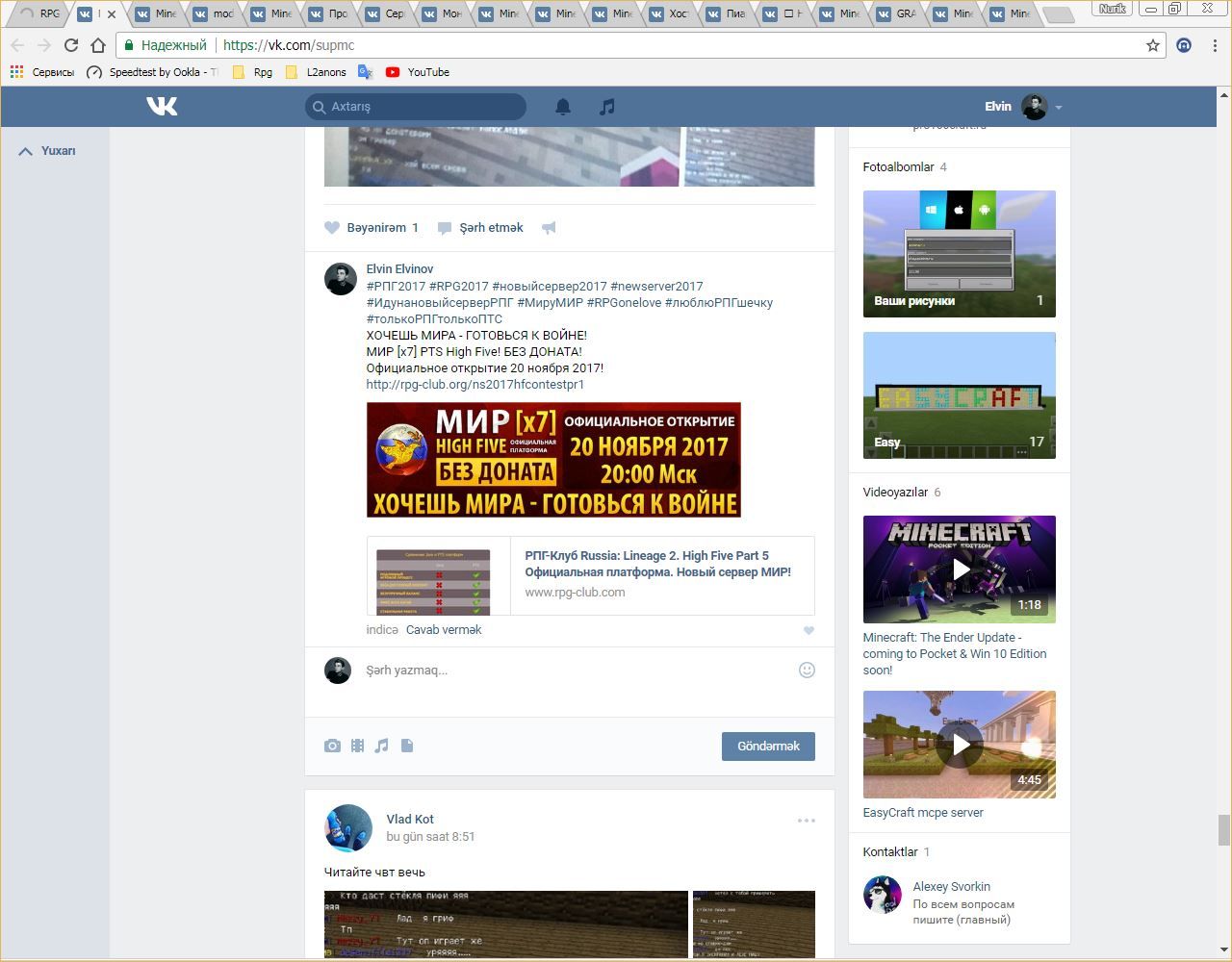Open the Сервисы apps bookmark

(41, 72)
